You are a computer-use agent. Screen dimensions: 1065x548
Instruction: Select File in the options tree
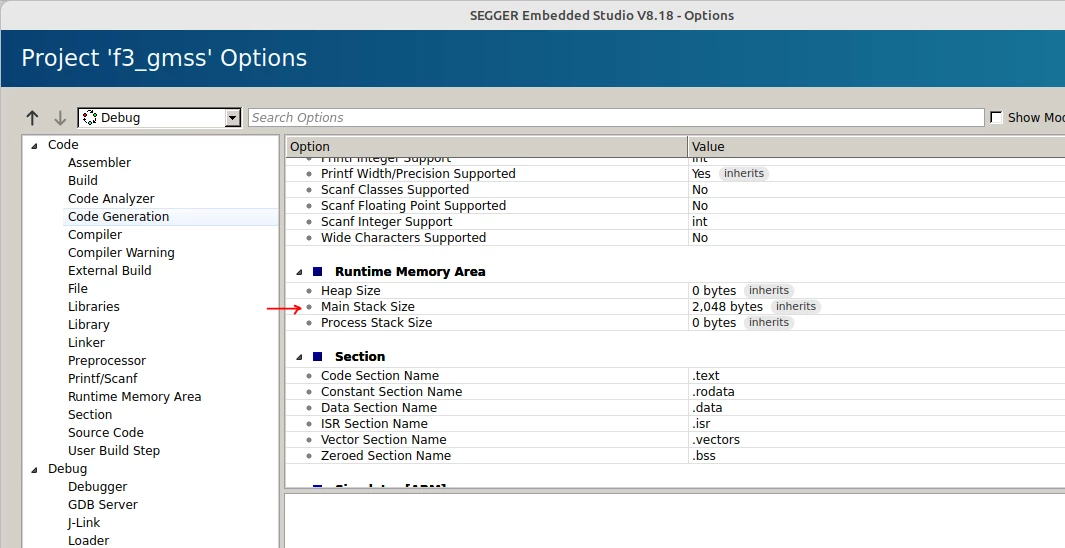click(77, 289)
